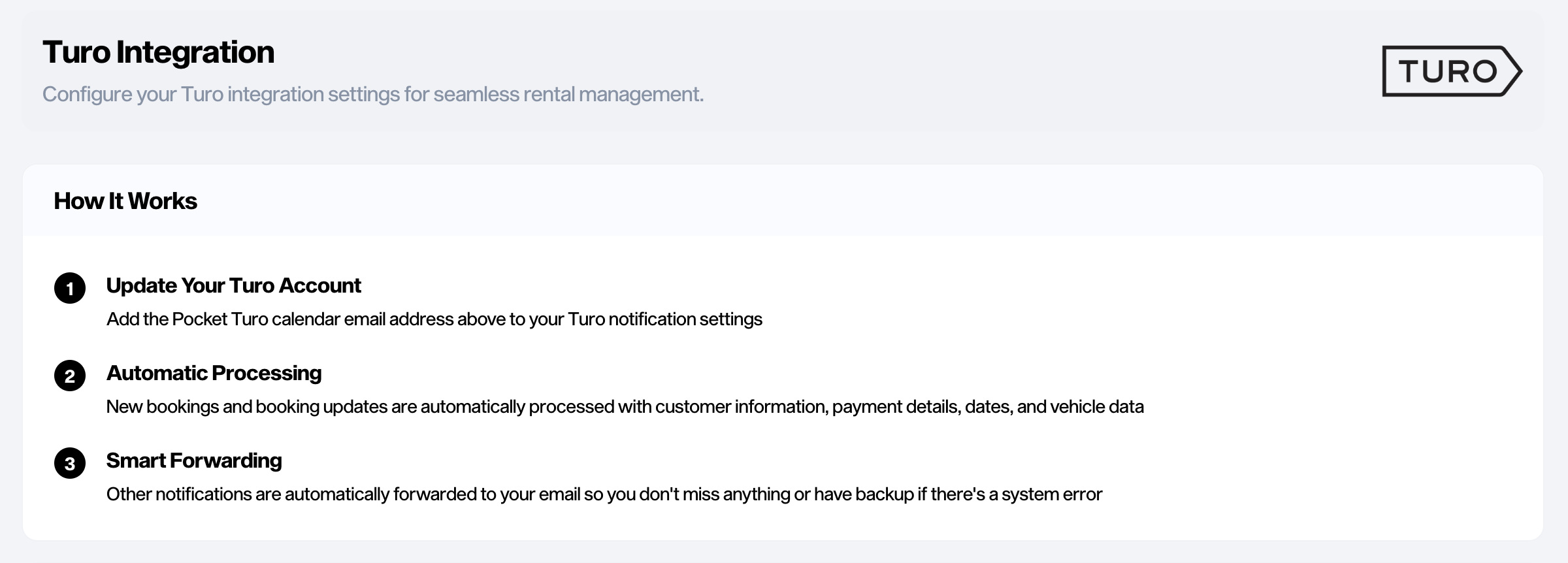The width and height of the screenshot is (1568, 563).
Task: Click the step 1 number badge
Action: (x=70, y=288)
